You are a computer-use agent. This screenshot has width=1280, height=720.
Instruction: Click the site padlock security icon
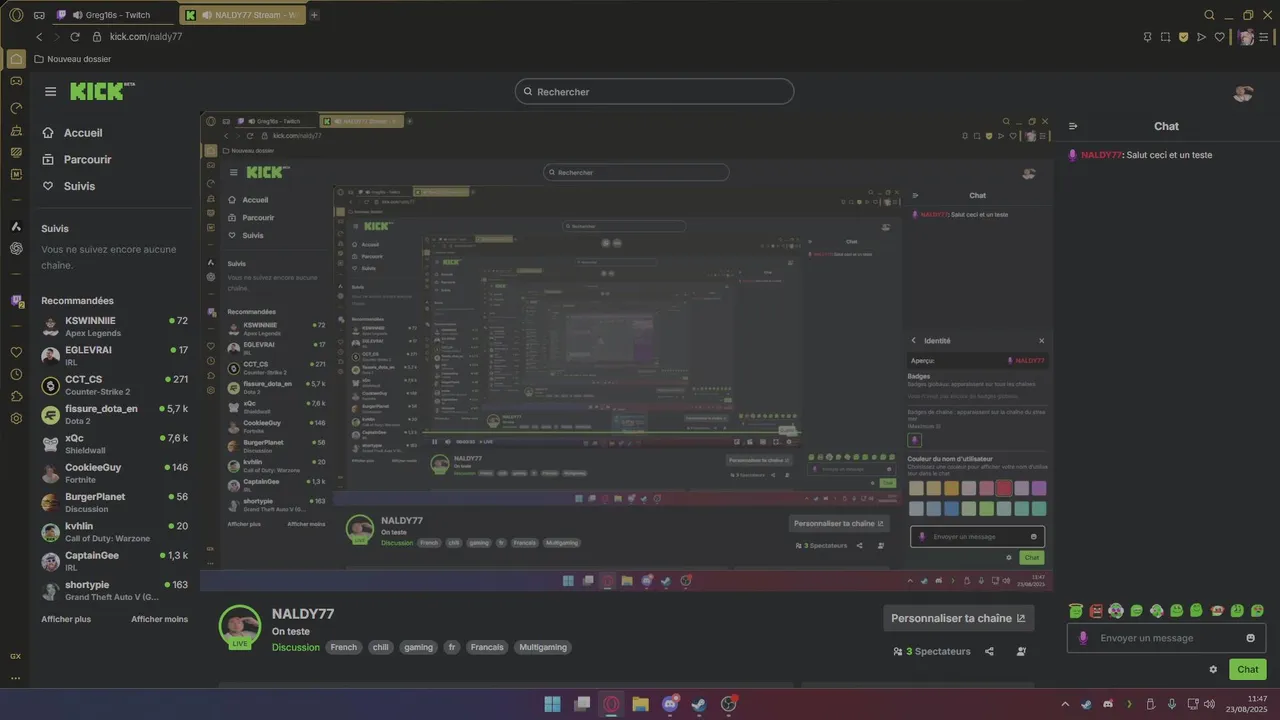coord(97,37)
